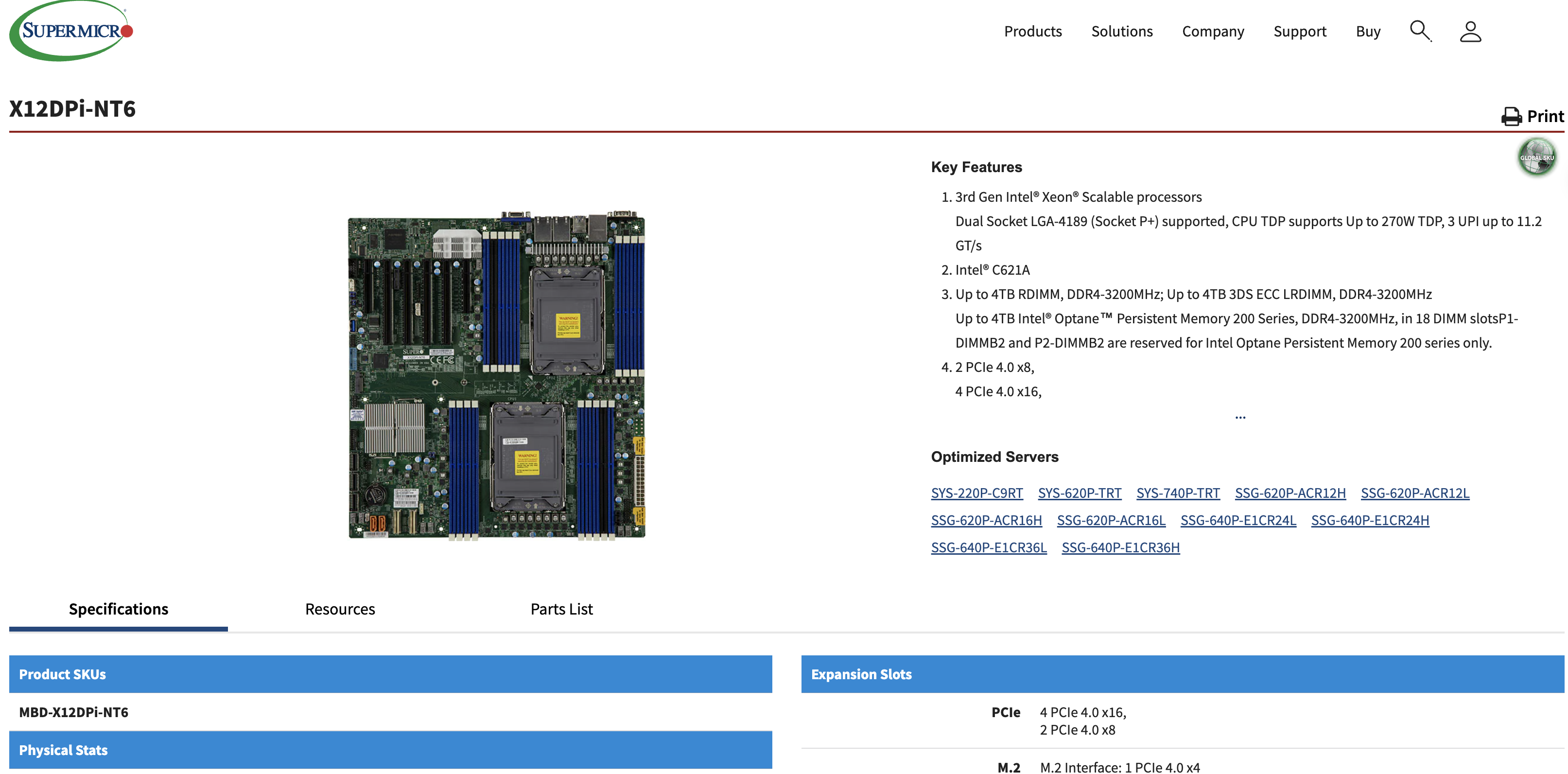The height and width of the screenshot is (774, 1568).
Task: Open the search magnifier icon
Action: 1420,31
